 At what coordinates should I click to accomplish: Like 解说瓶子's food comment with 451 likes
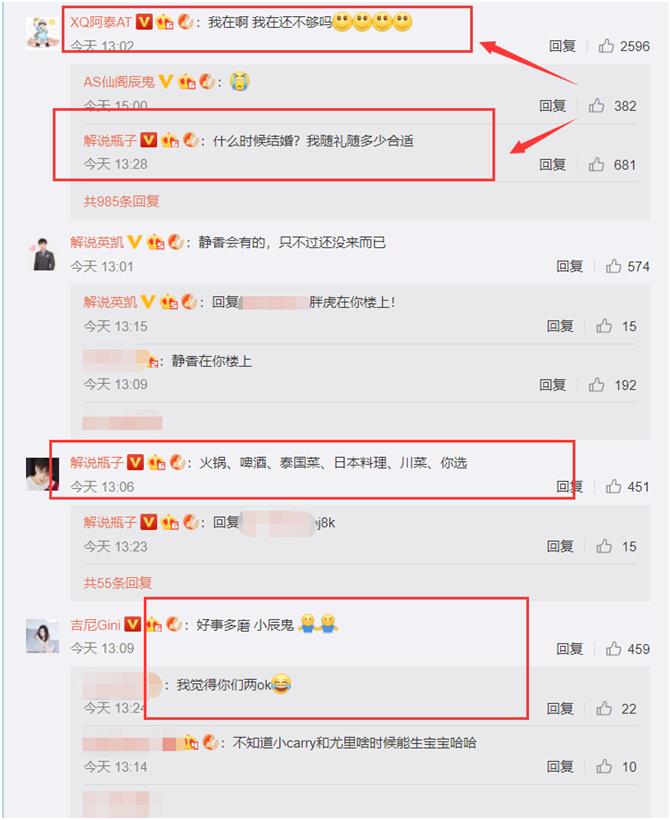pyautogui.click(x=613, y=487)
